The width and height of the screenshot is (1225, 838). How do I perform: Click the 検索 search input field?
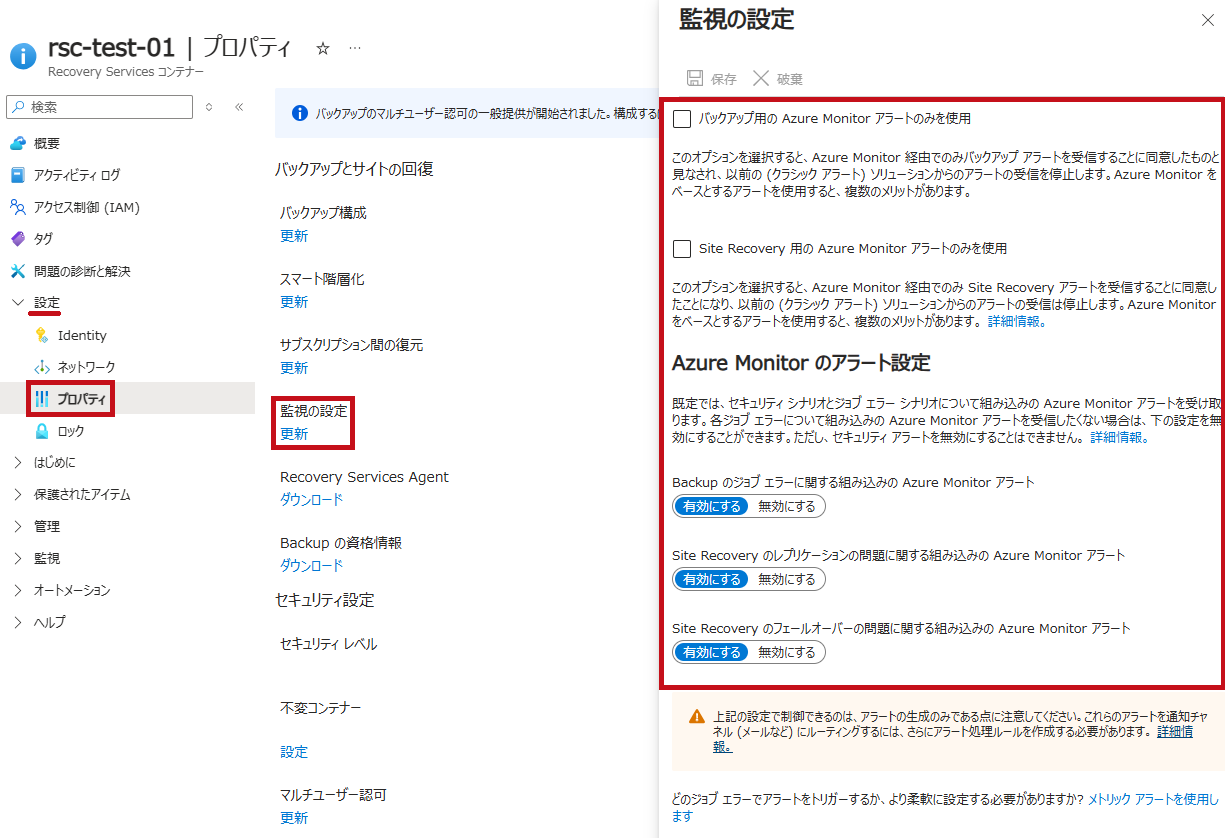[x=100, y=107]
